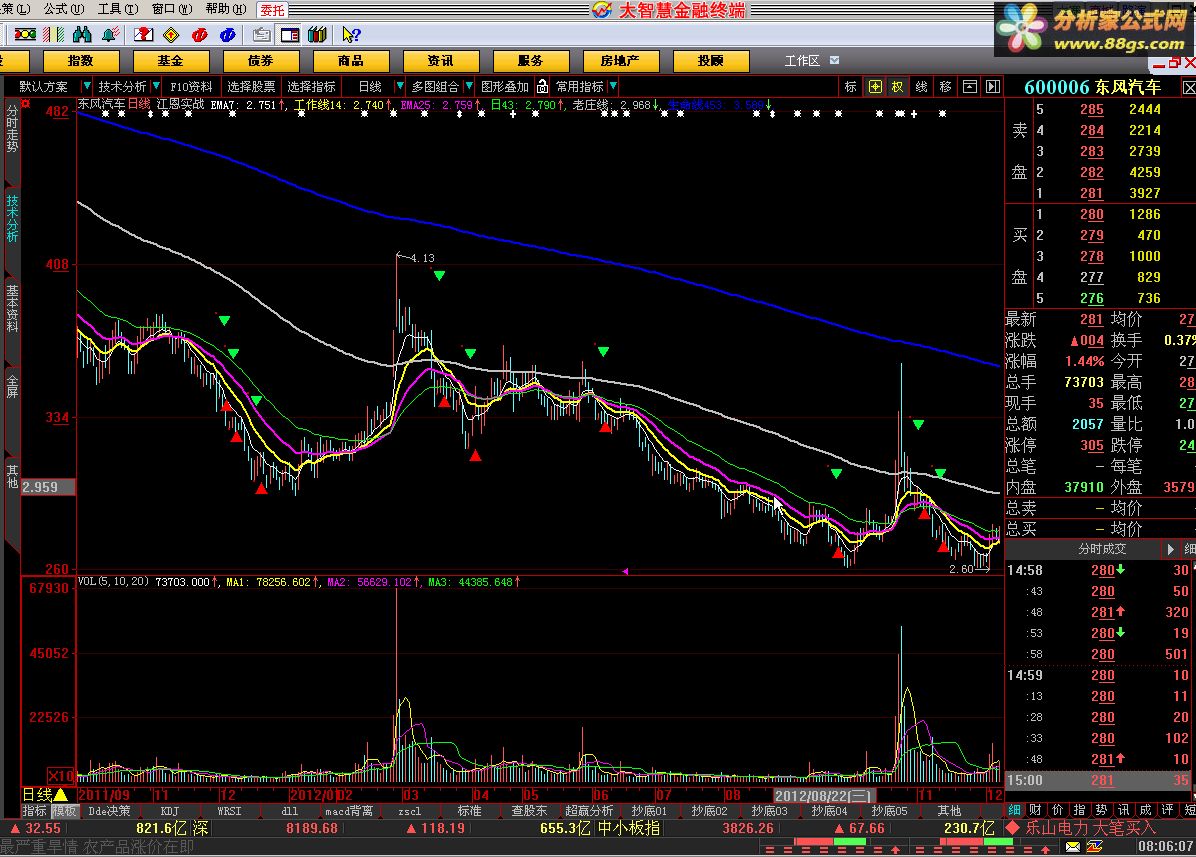
Task: Click the 乐山电力 大笔买入 ticker message
Action: tap(1091, 827)
